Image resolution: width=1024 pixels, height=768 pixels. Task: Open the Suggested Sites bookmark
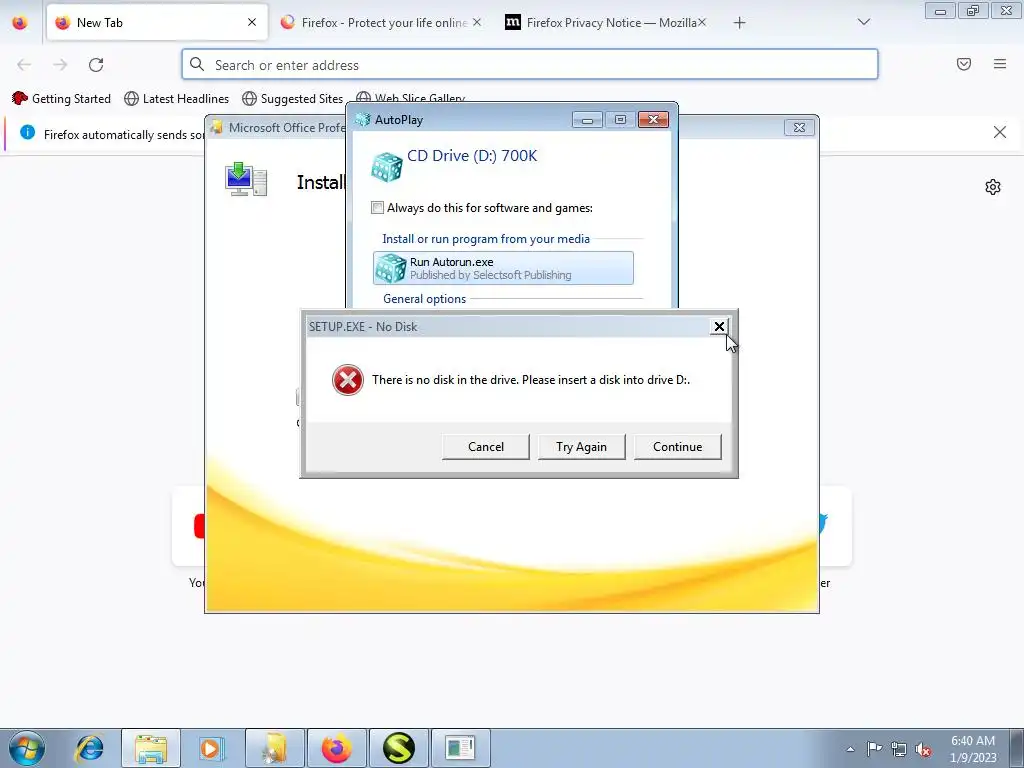[293, 99]
